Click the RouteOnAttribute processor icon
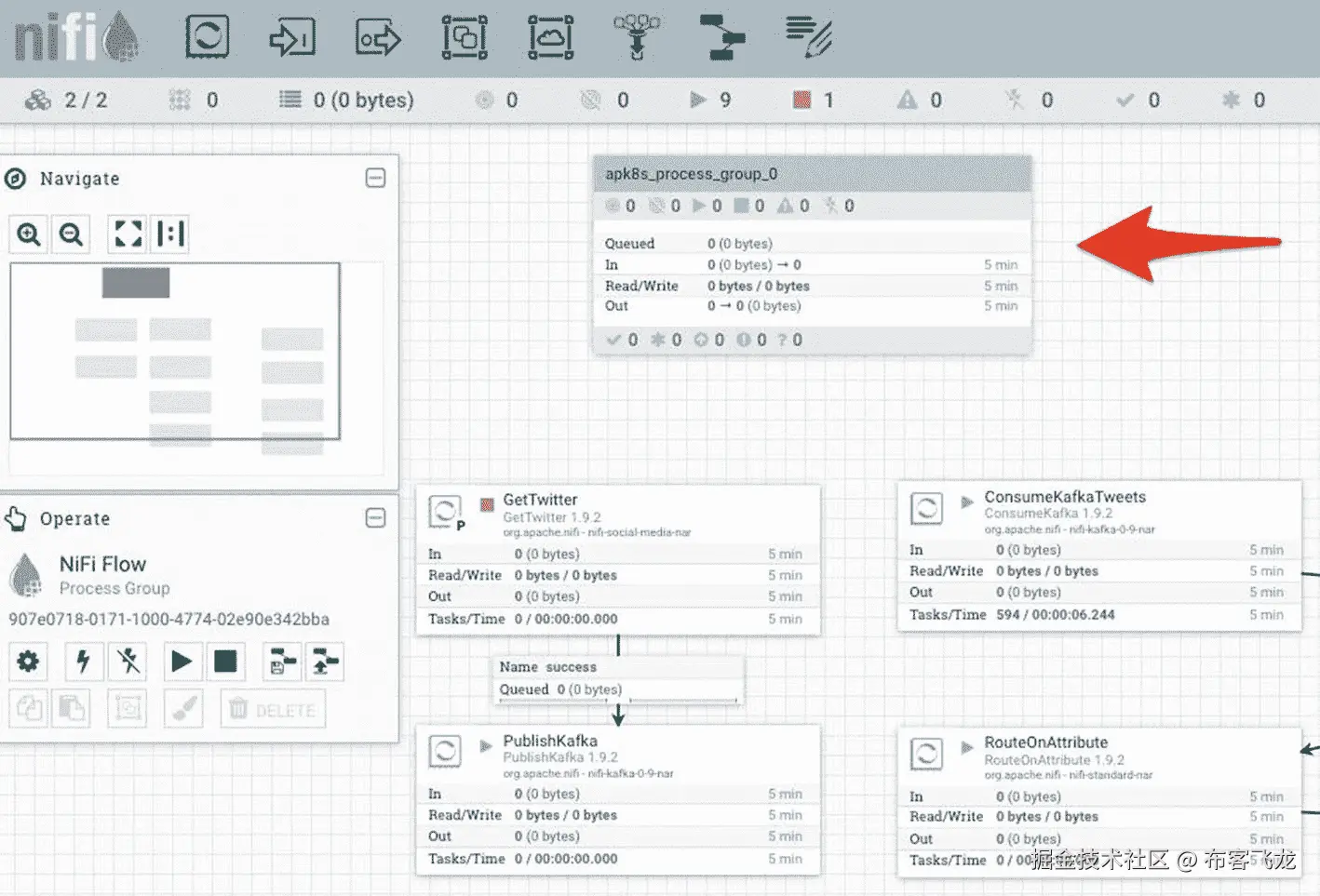Screen dimensions: 1320x896 pos(926,754)
